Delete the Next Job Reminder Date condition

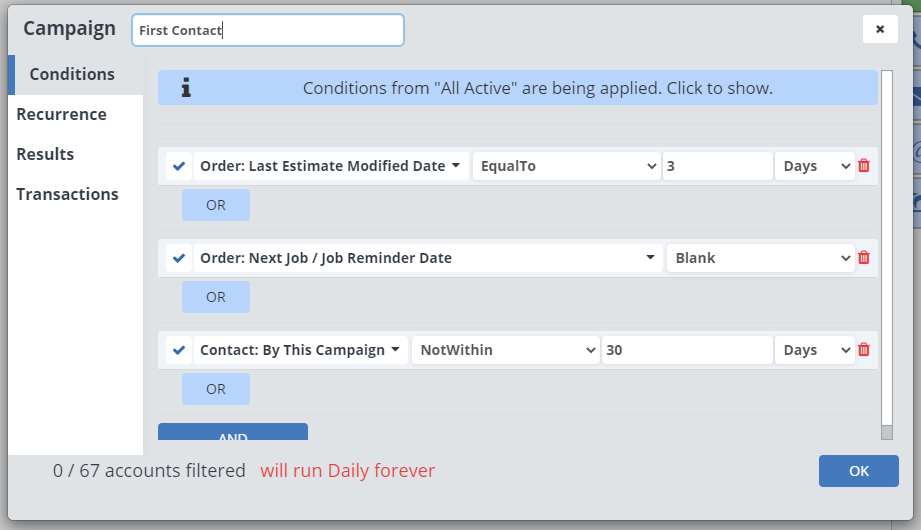pos(864,258)
